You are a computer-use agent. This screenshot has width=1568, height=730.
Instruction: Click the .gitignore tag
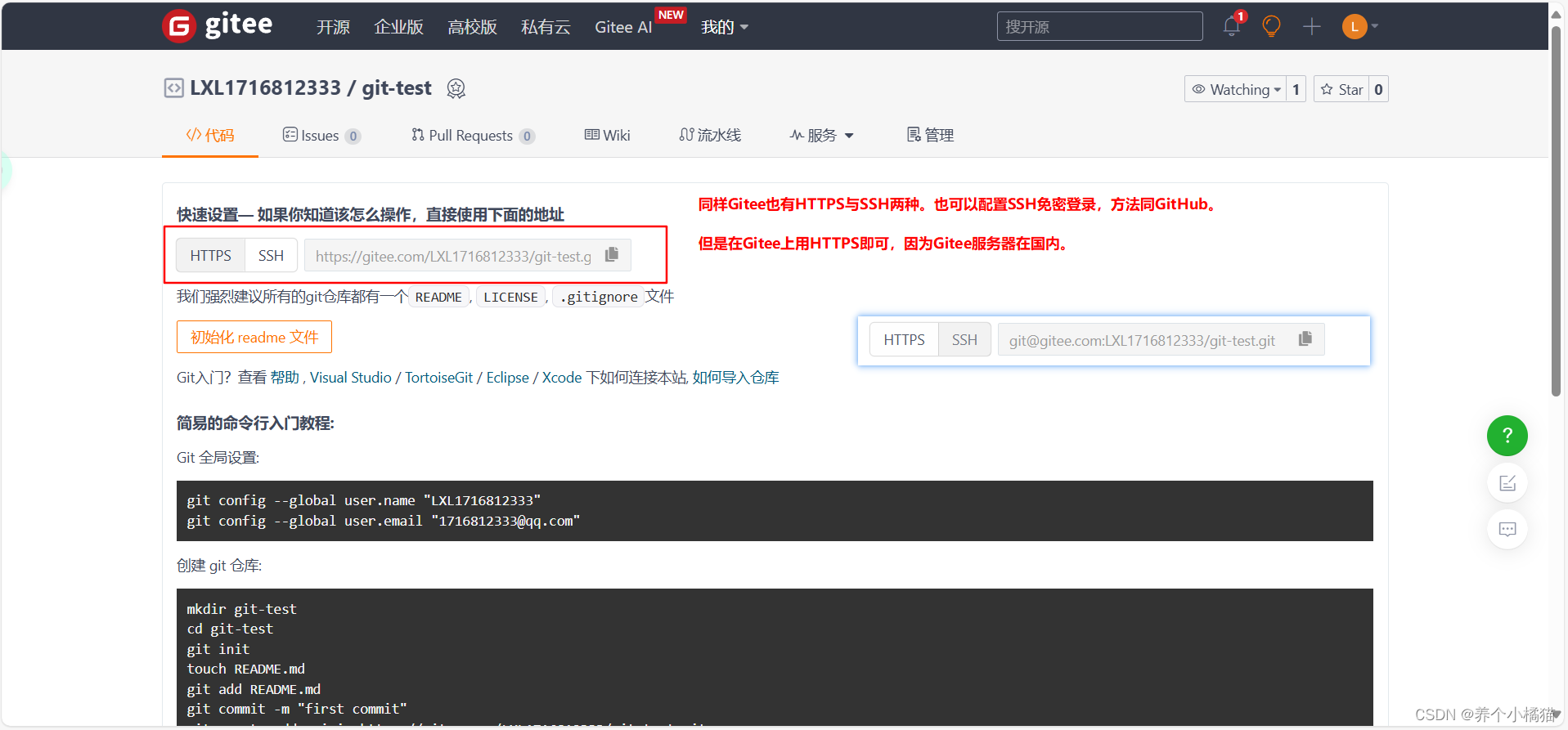(599, 297)
